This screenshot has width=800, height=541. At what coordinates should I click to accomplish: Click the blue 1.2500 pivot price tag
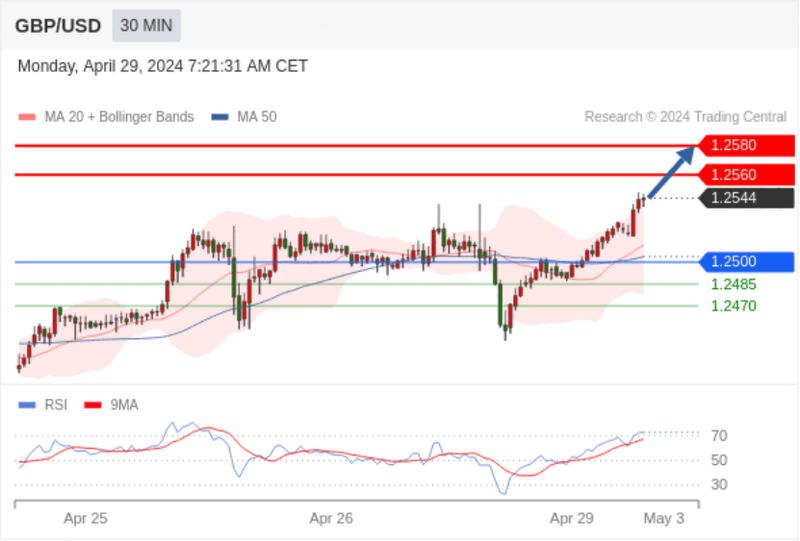coord(746,262)
